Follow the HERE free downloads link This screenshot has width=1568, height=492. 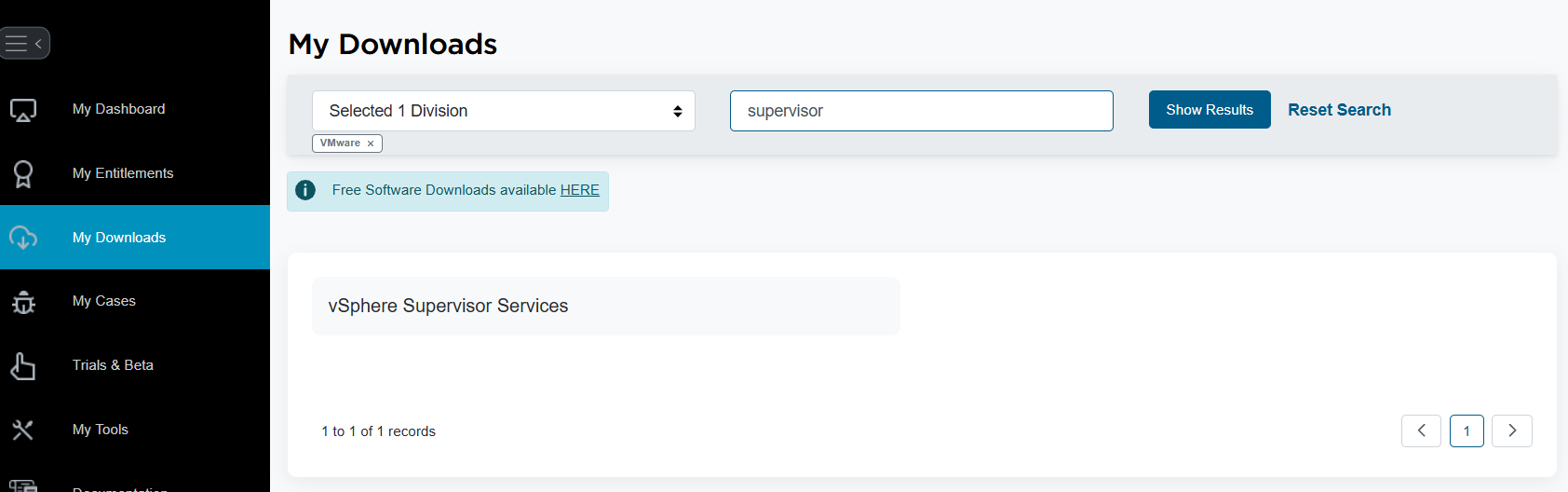click(x=579, y=190)
